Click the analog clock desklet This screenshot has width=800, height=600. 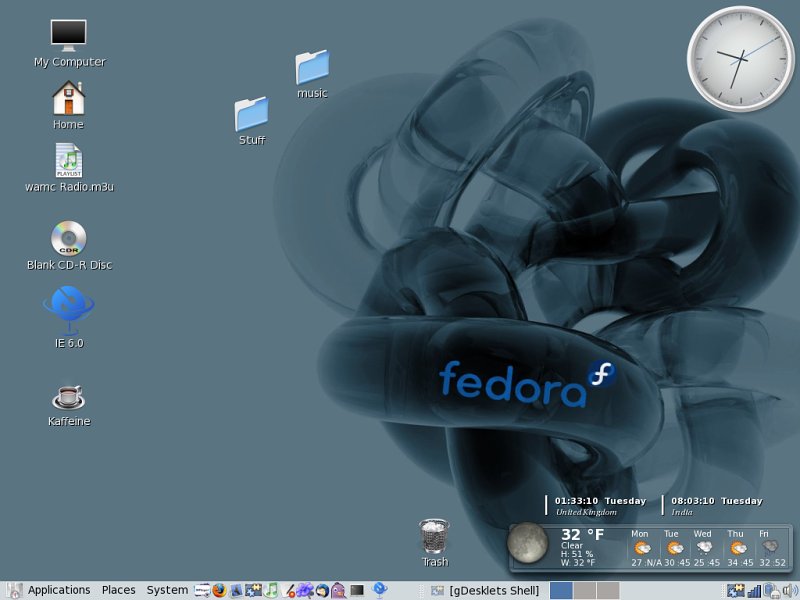pyautogui.click(x=741, y=58)
